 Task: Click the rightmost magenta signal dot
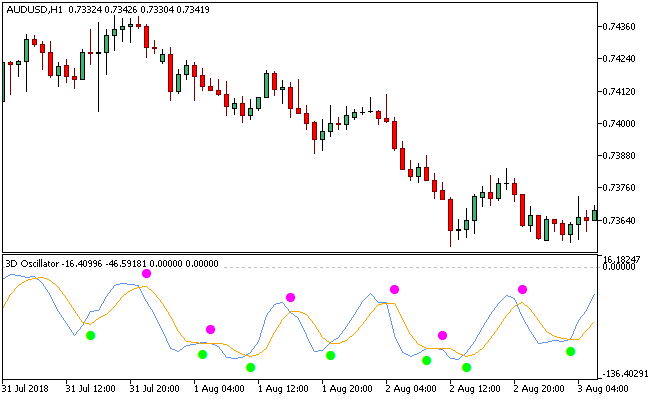click(522, 289)
